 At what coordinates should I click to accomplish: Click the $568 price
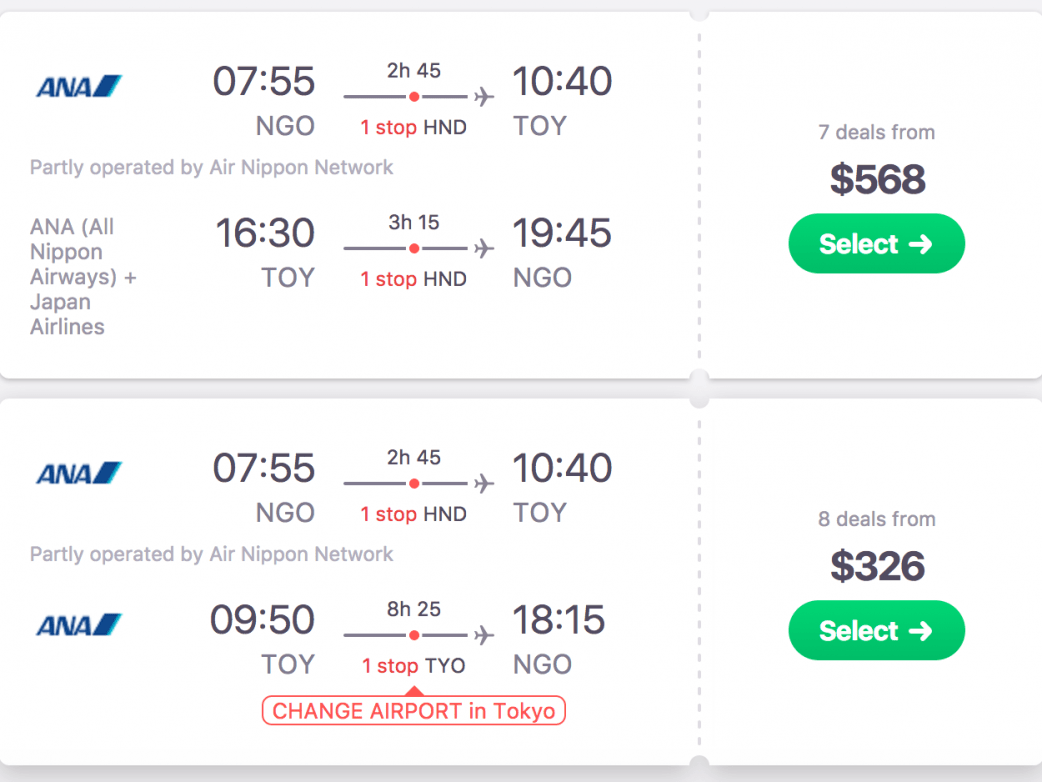877,180
